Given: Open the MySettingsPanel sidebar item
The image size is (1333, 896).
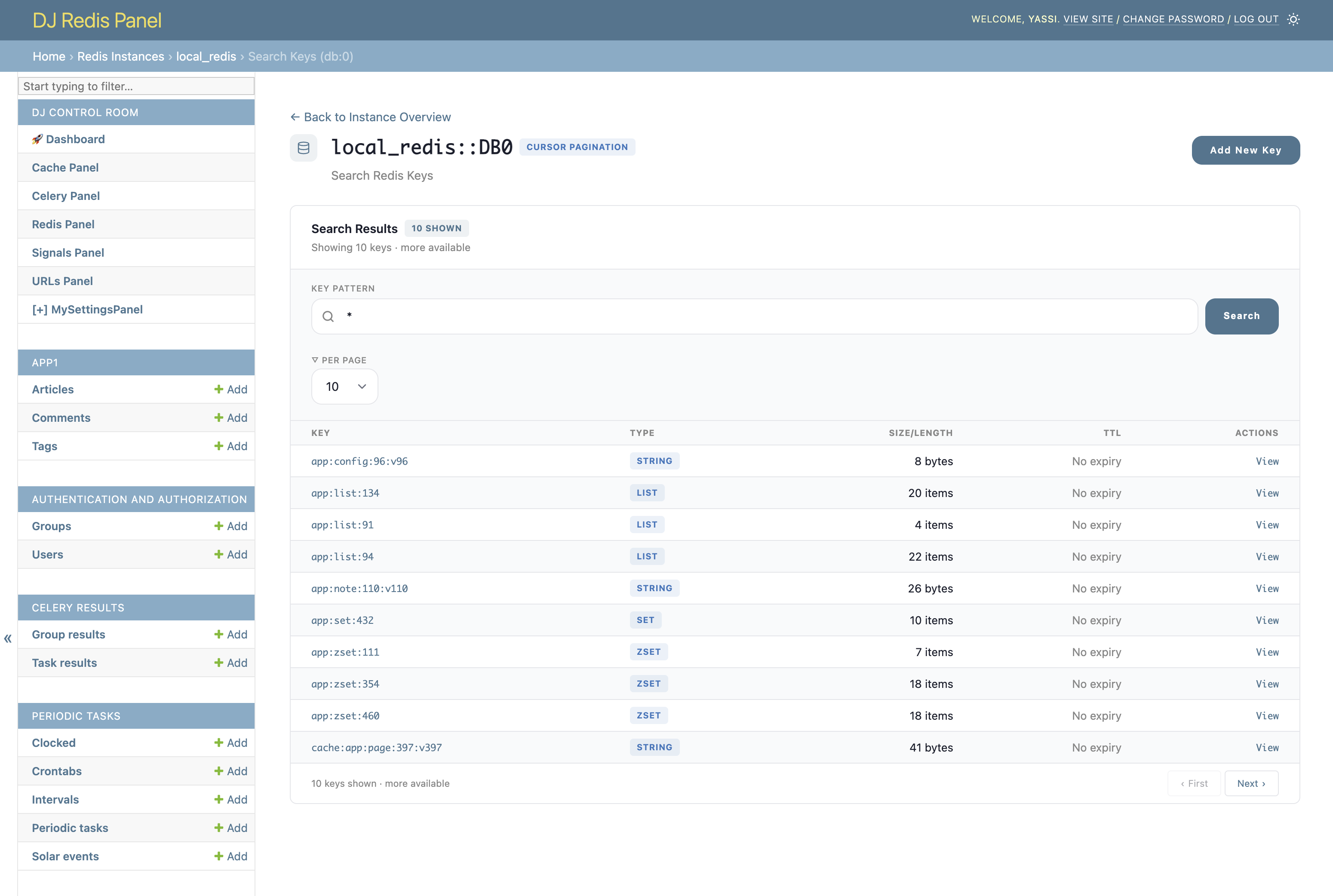Looking at the screenshot, I should pyautogui.click(x=87, y=309).
